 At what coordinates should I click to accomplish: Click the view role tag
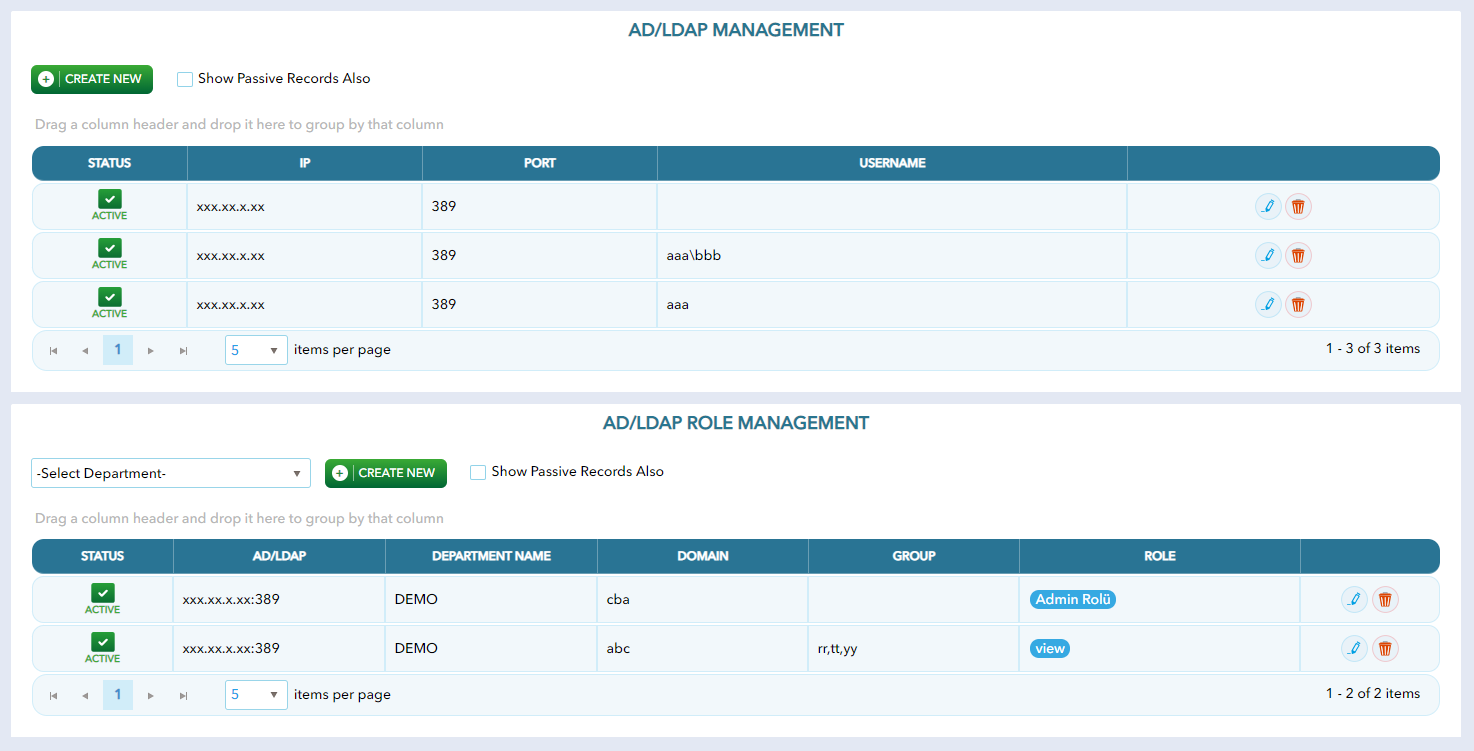click(x=1050, y=649)
